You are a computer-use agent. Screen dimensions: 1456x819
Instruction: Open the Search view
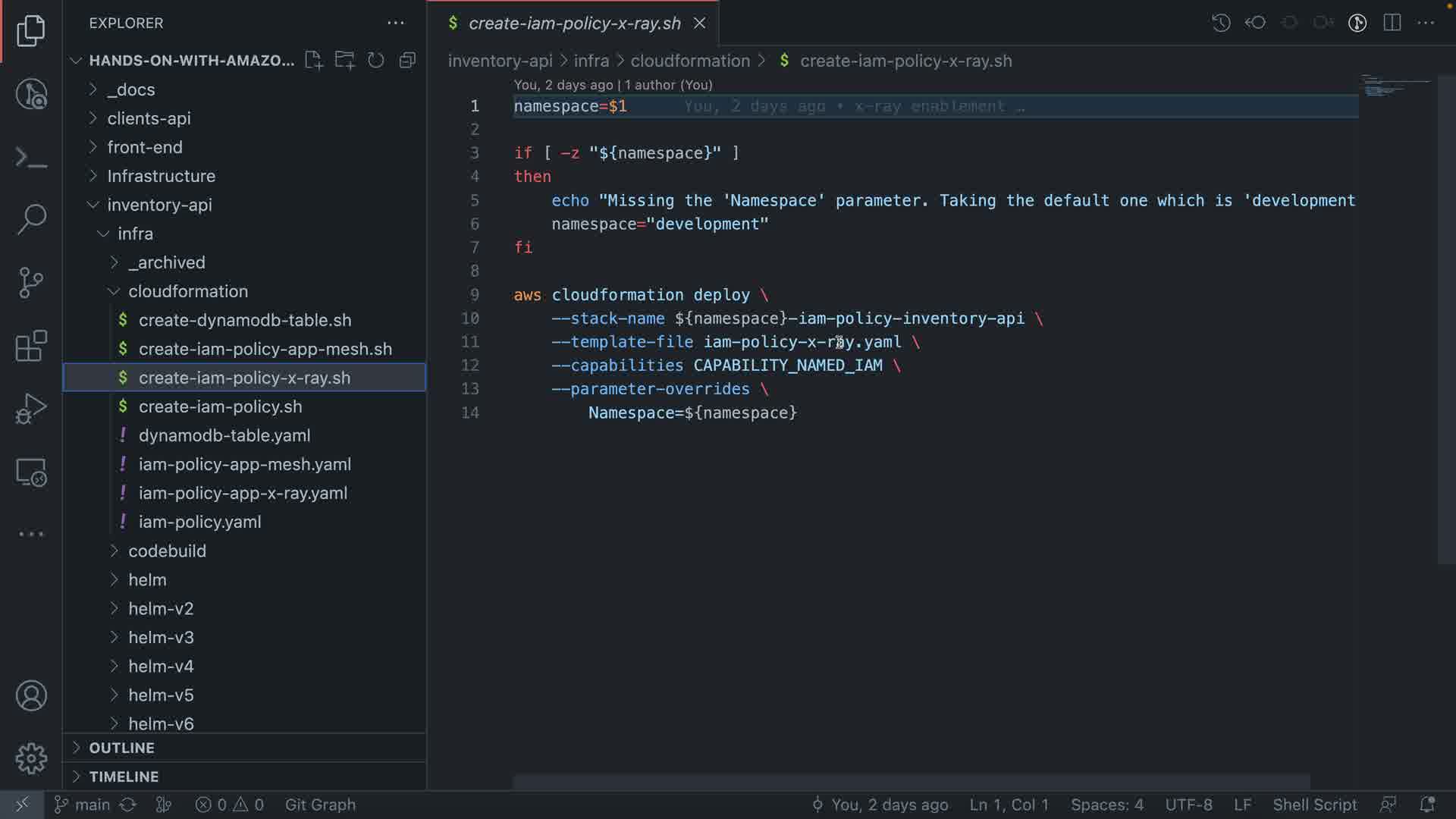(x=31, y=220)
